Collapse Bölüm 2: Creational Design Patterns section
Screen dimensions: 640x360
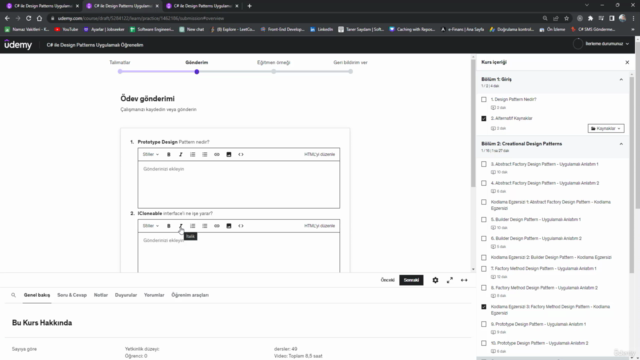(621, 144)
